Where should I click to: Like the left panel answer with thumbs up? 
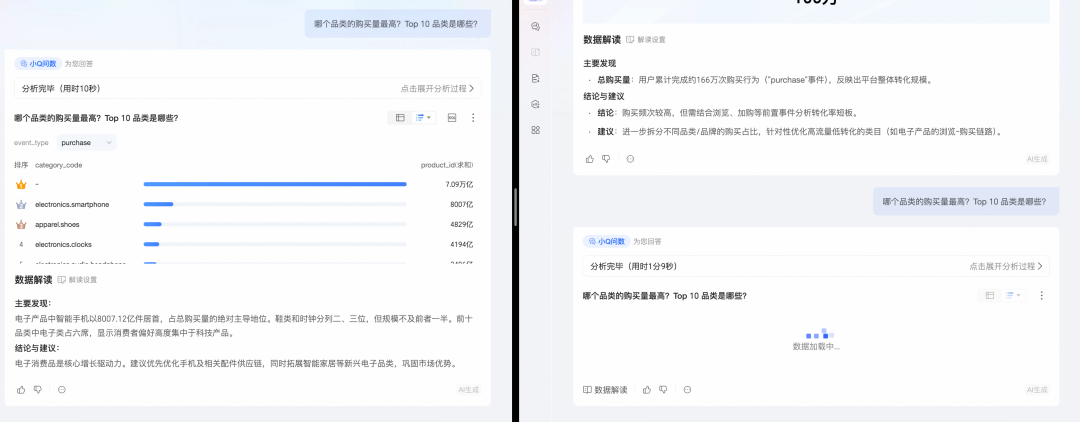(x=21, y=390)
